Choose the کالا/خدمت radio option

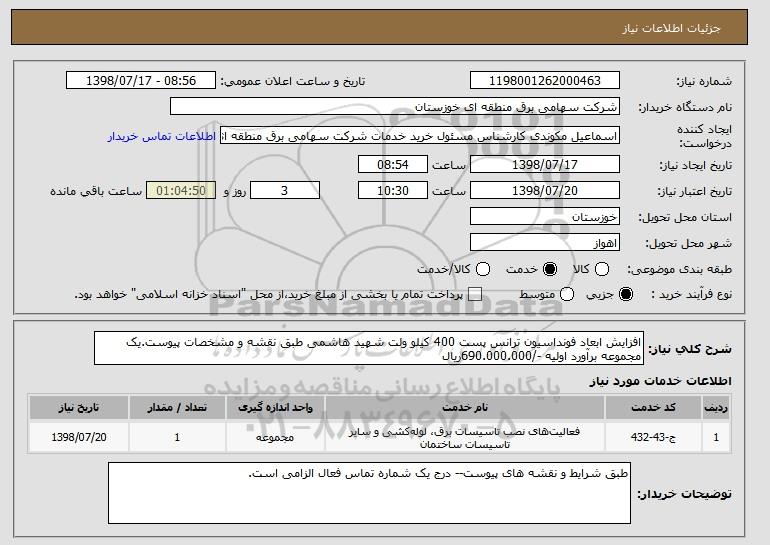(484, 269)
